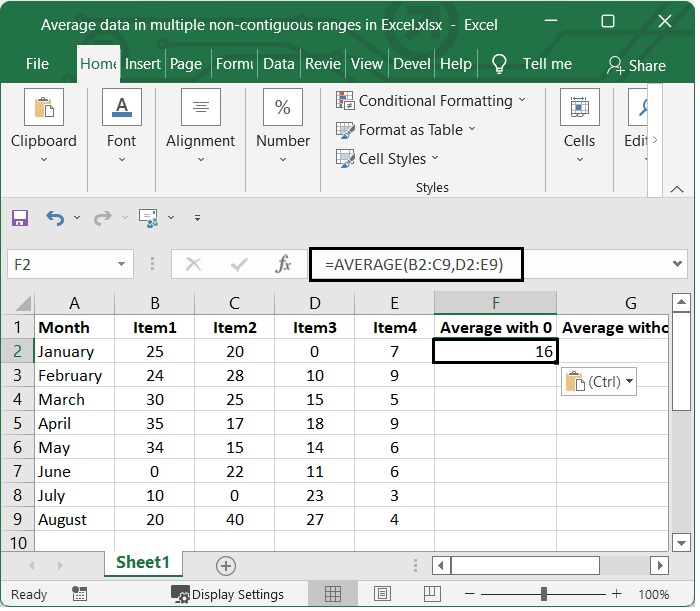
Task: Click the Insert Function fx icon
Action: [283, 264]
